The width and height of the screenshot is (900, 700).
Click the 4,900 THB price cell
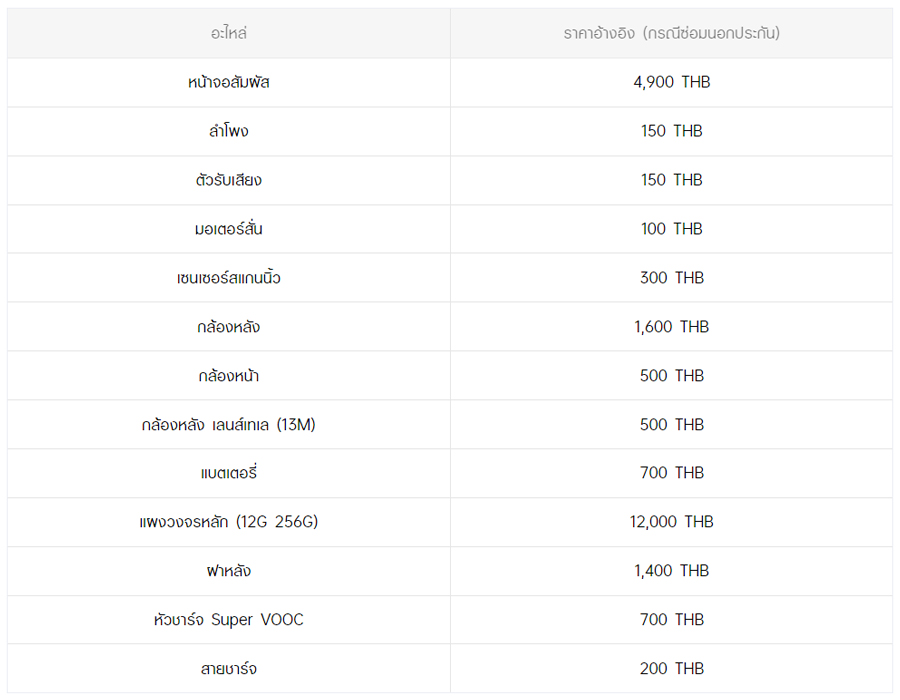point(671,82)
